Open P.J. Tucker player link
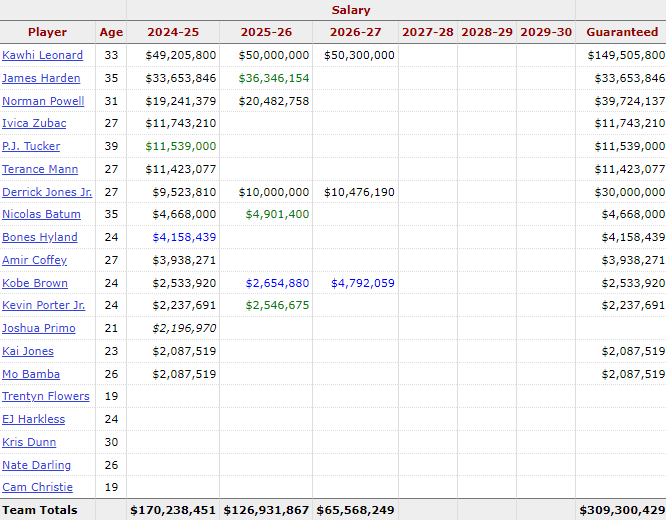Screen dimensions: 666x520 (x=31, y=146)
